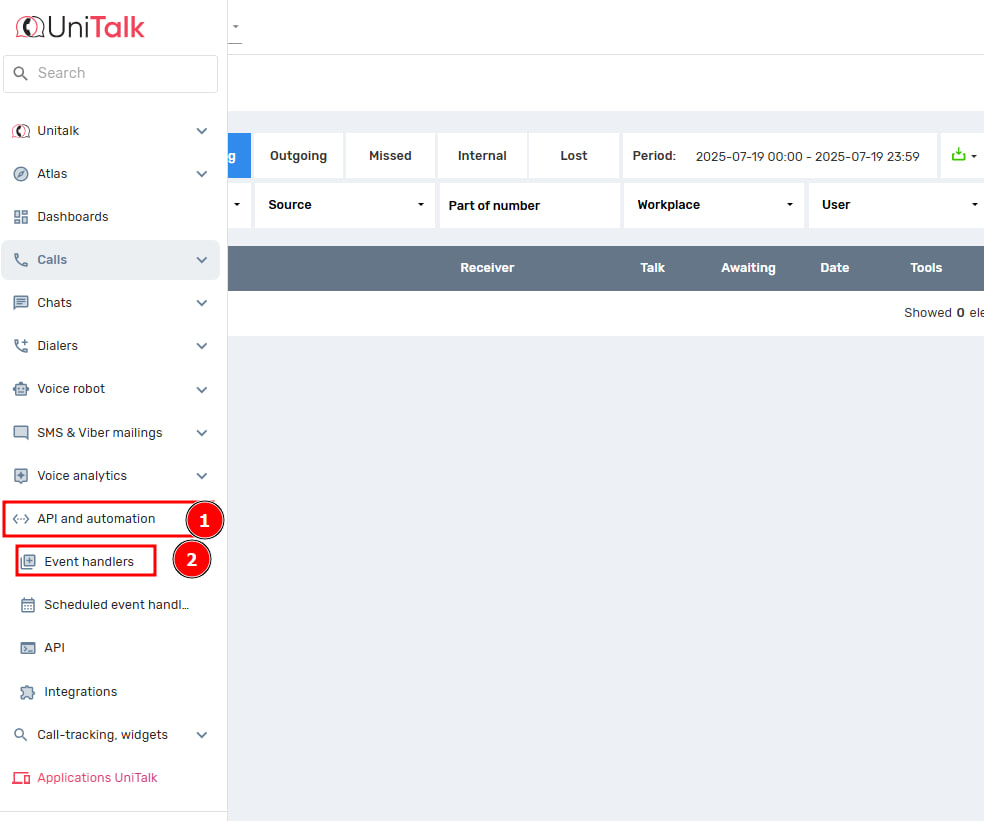The height and width of the screenshot is (821, 984).
Task: Expand the SMS & Viber mailings chevron
Action: tap(202, 433)
